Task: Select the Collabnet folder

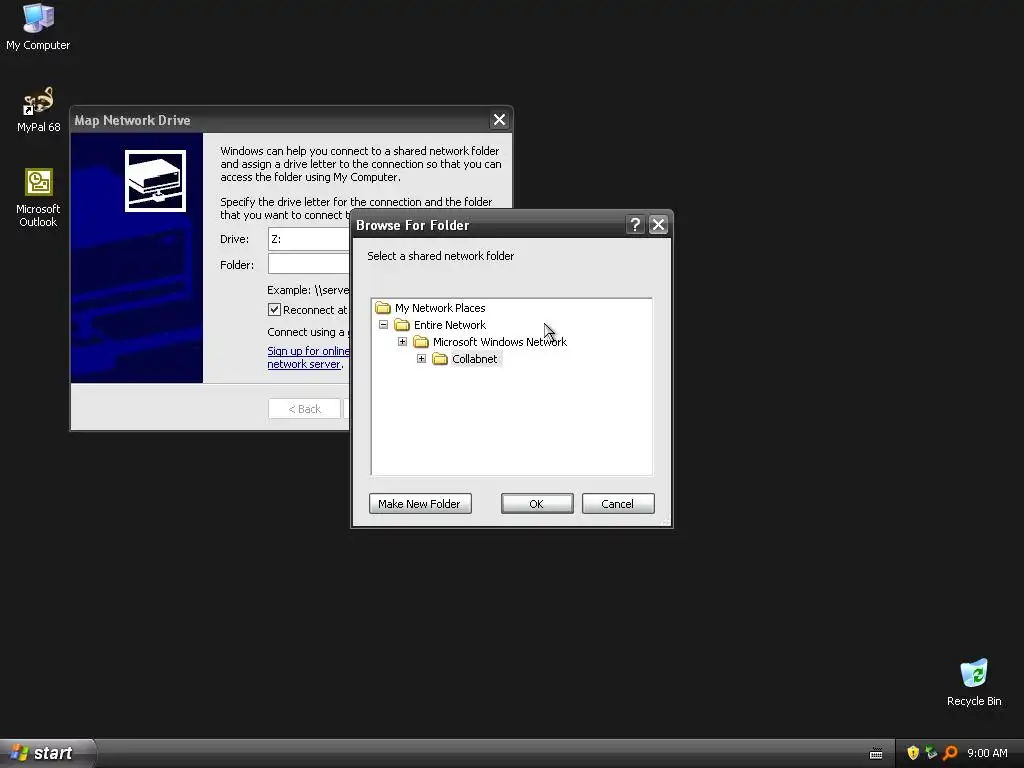Action: (475, 359)
